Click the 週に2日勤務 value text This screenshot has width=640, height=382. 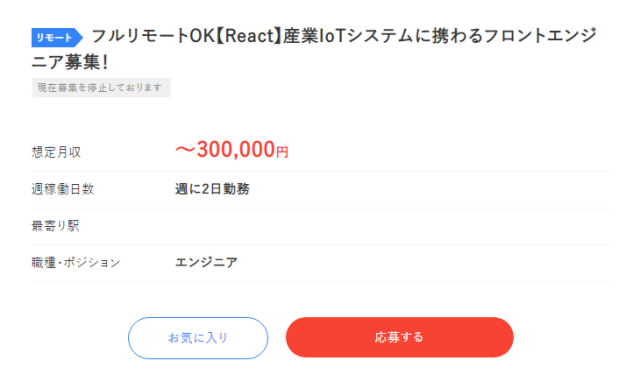(x=212, y=189)
